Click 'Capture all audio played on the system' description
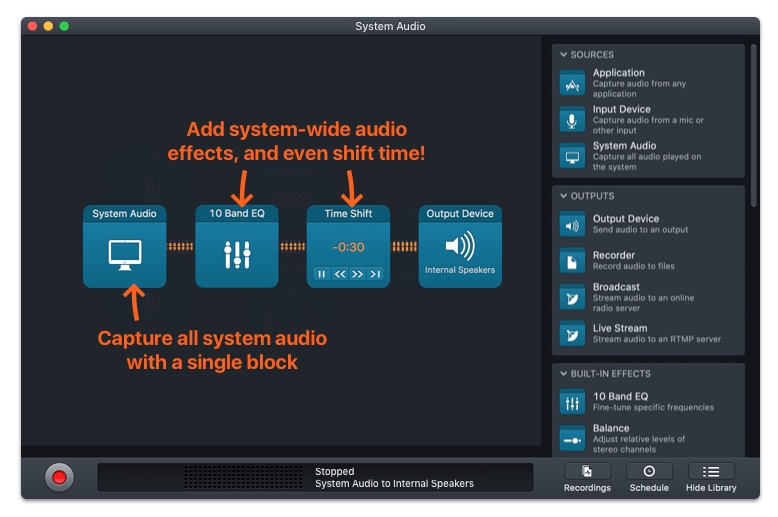The image size is (778, 517). pos(647,162)
